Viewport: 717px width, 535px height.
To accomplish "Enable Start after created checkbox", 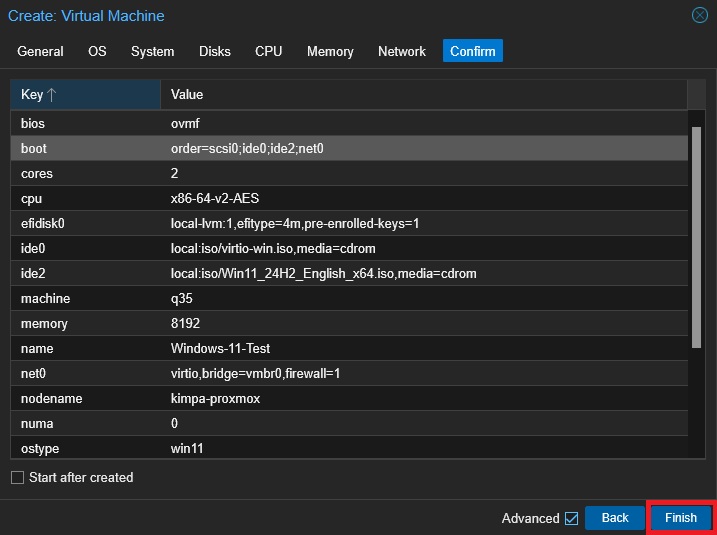I will [x=17, y=478].
